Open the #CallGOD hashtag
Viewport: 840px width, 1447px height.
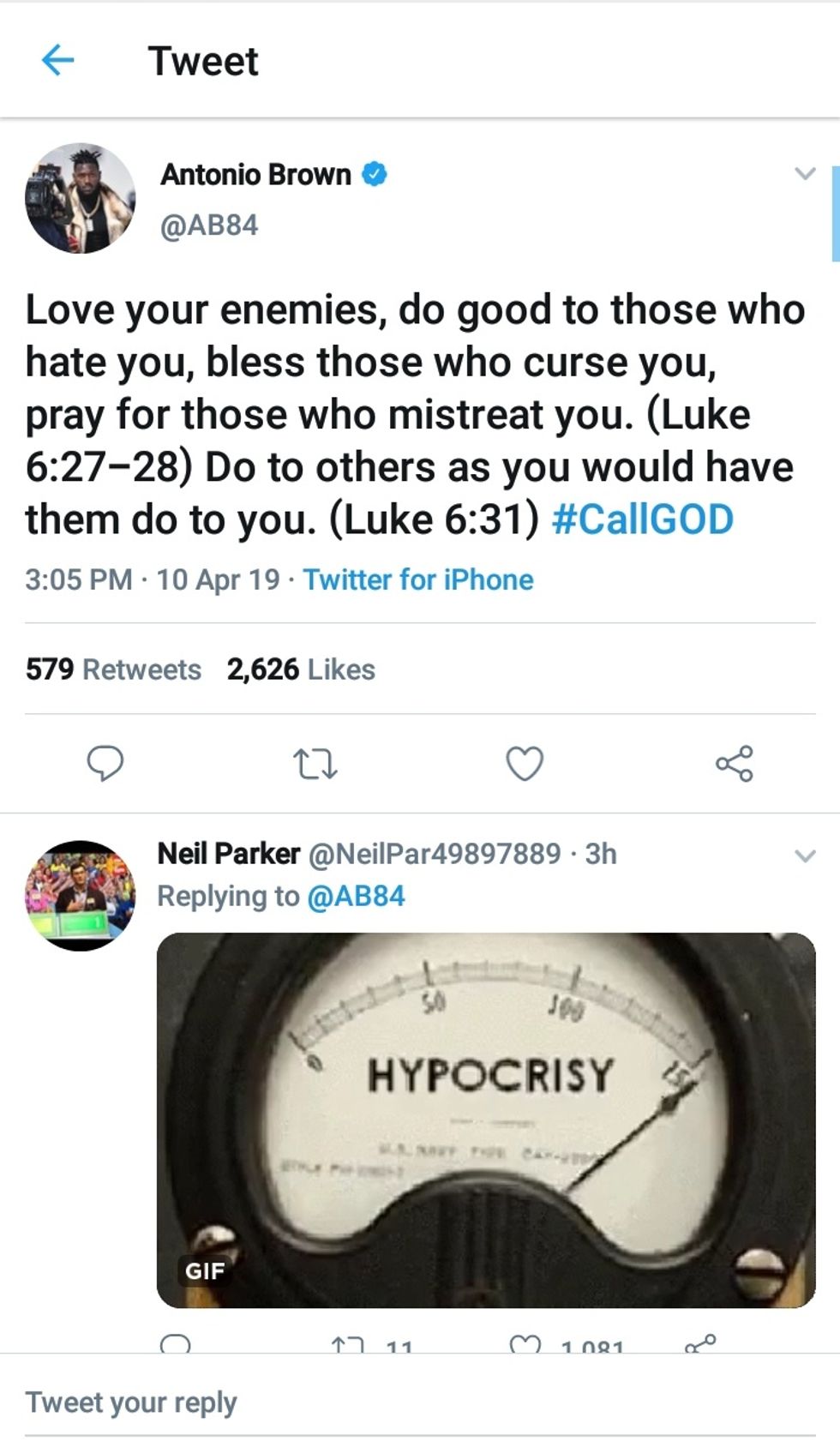[x=643, y=519]
